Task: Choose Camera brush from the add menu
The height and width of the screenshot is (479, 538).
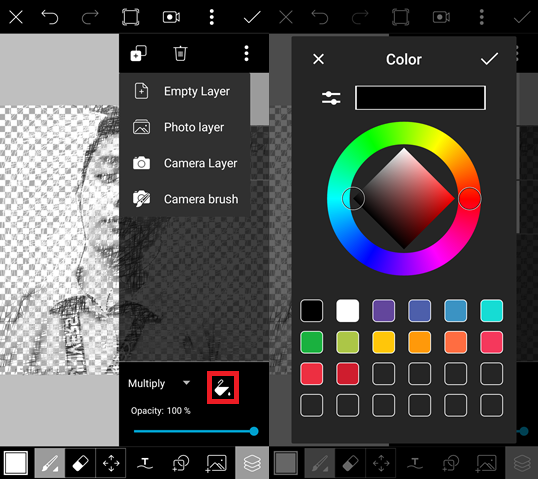Action: click(185, 199)
